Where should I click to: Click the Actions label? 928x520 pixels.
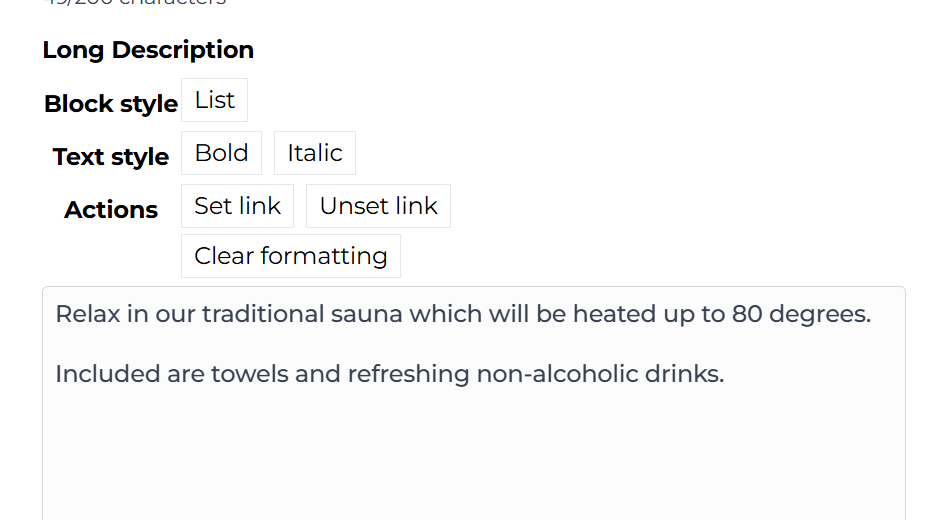[x=111, y=210]
